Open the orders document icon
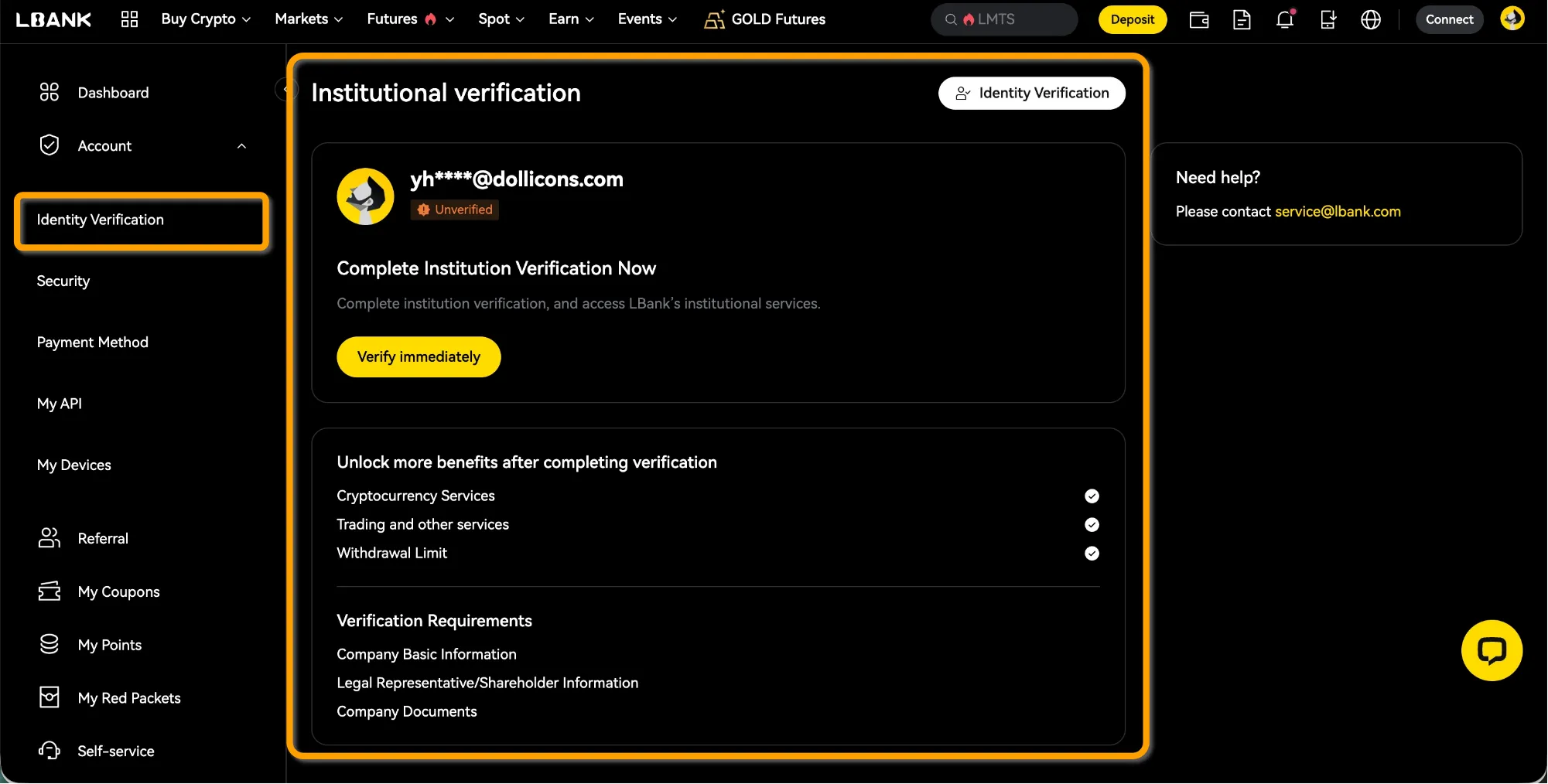 [1242, 20]
